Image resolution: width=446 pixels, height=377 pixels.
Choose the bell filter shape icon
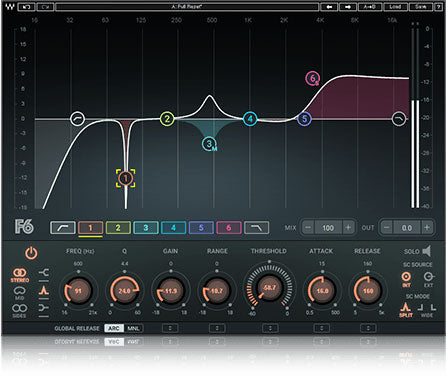(43, 291)
